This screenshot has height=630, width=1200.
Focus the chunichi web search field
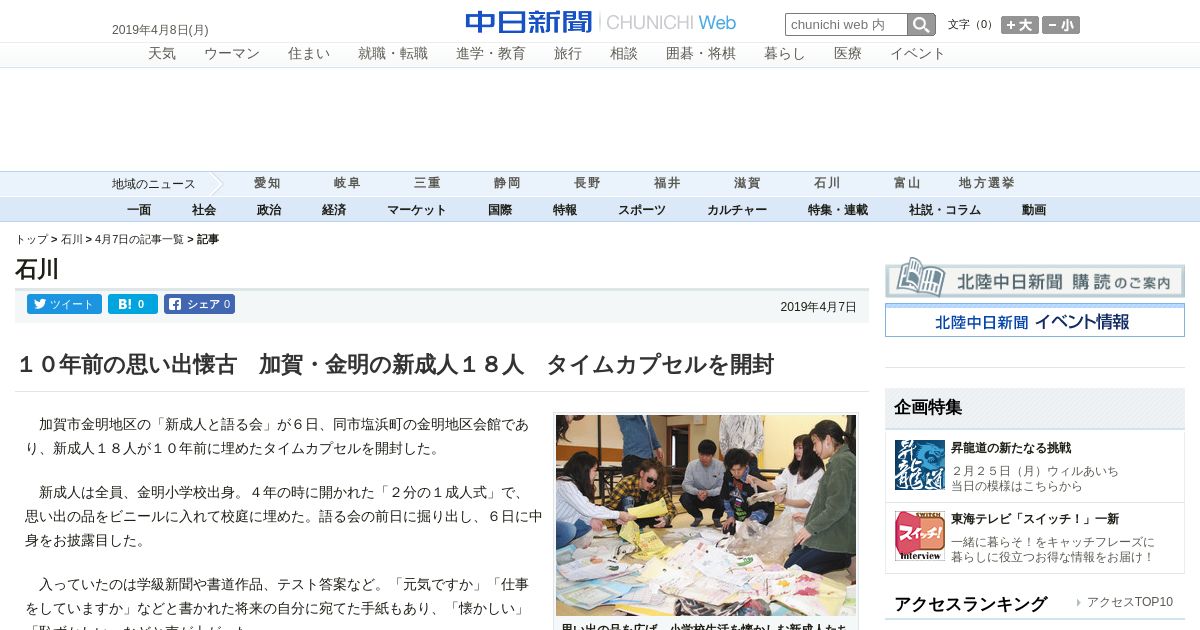846,25
